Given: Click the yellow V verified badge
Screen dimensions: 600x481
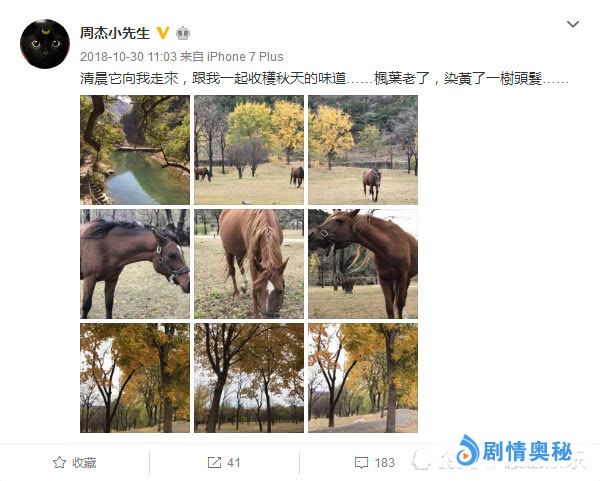Looking at the screenshot, I should [163, 33].
